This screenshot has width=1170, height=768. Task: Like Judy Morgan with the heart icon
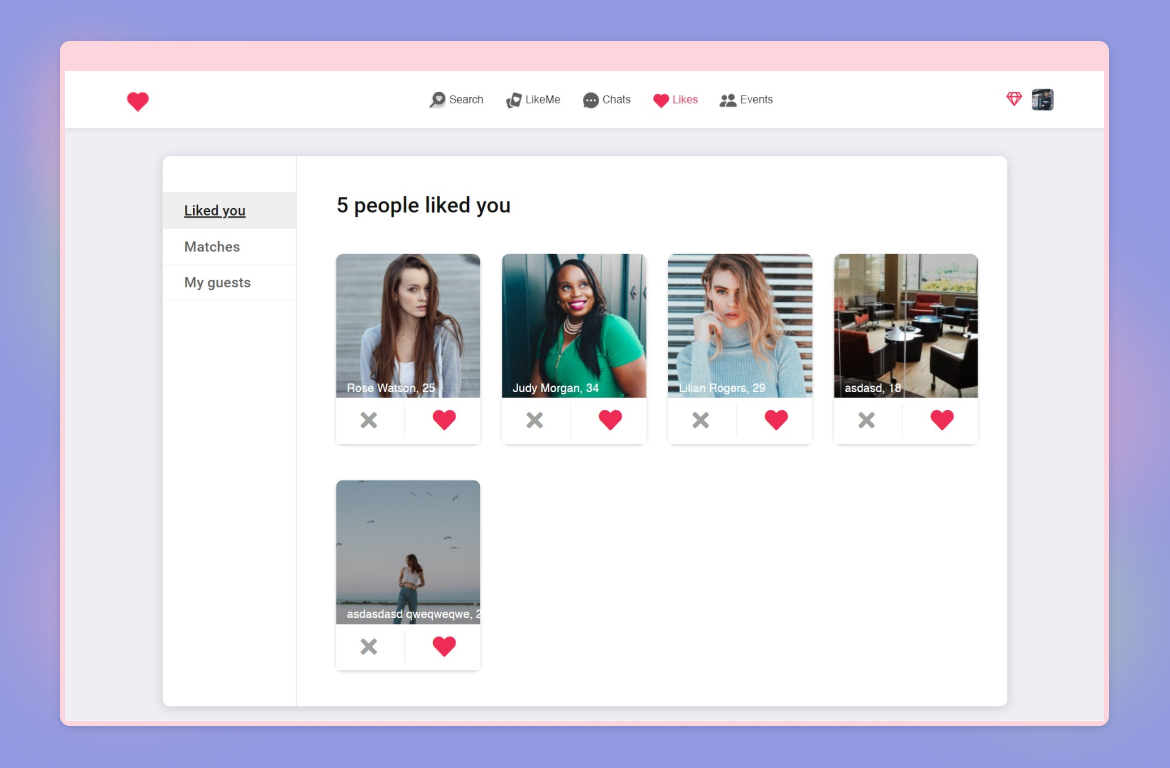tap(610, 420)
